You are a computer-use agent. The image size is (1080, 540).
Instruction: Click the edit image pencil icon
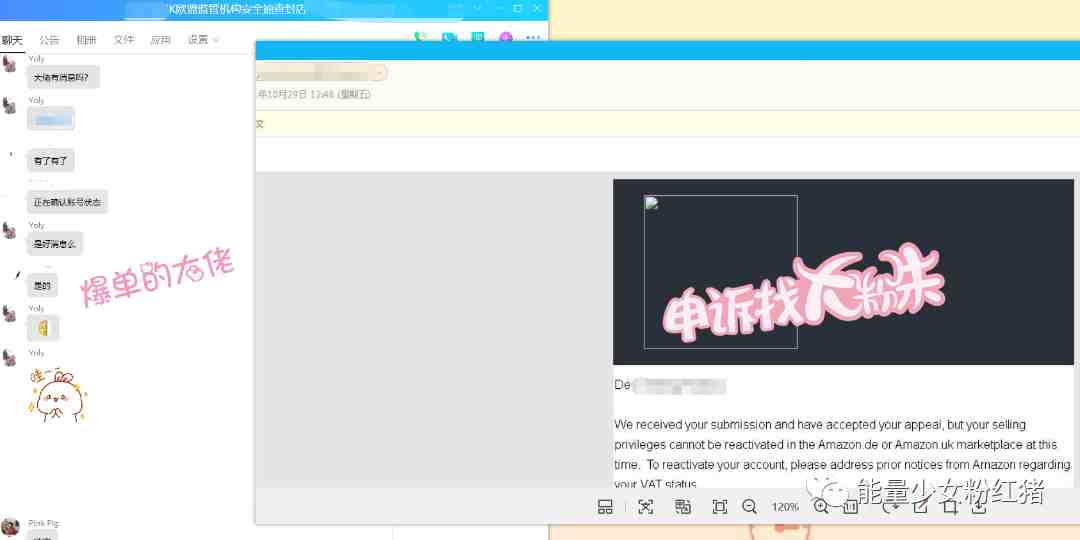pyautogui.click(x=920, y=508)
